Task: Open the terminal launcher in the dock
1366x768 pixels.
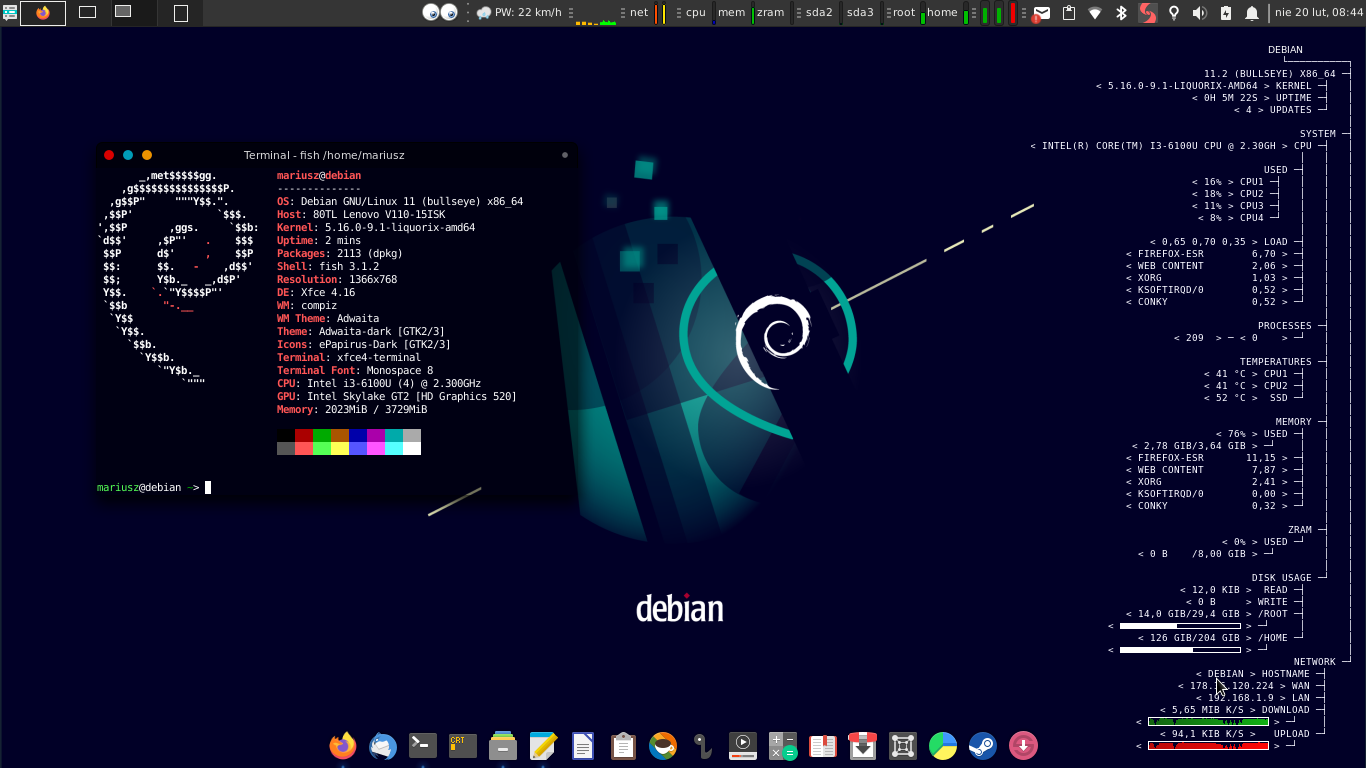Action: (423, 745)
